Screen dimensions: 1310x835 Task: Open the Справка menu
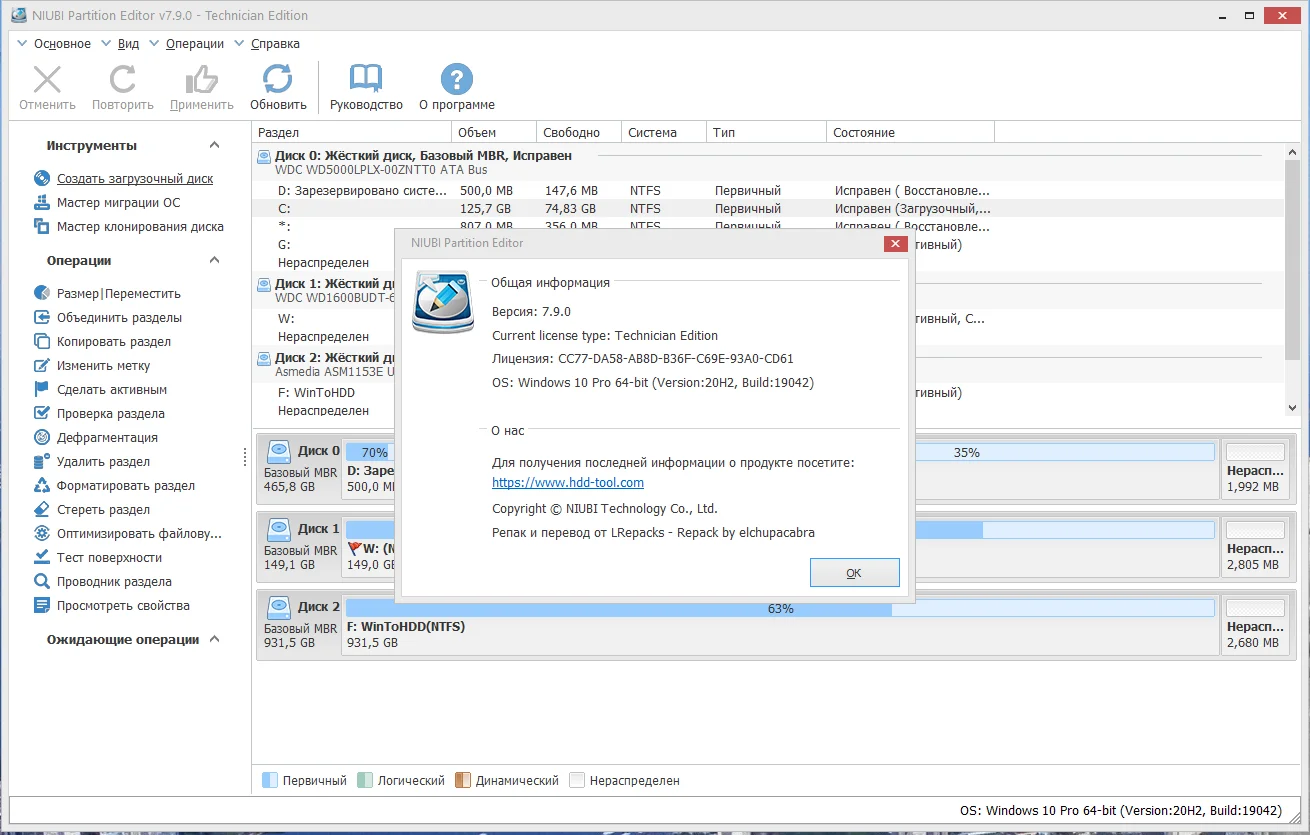point(275,44)
